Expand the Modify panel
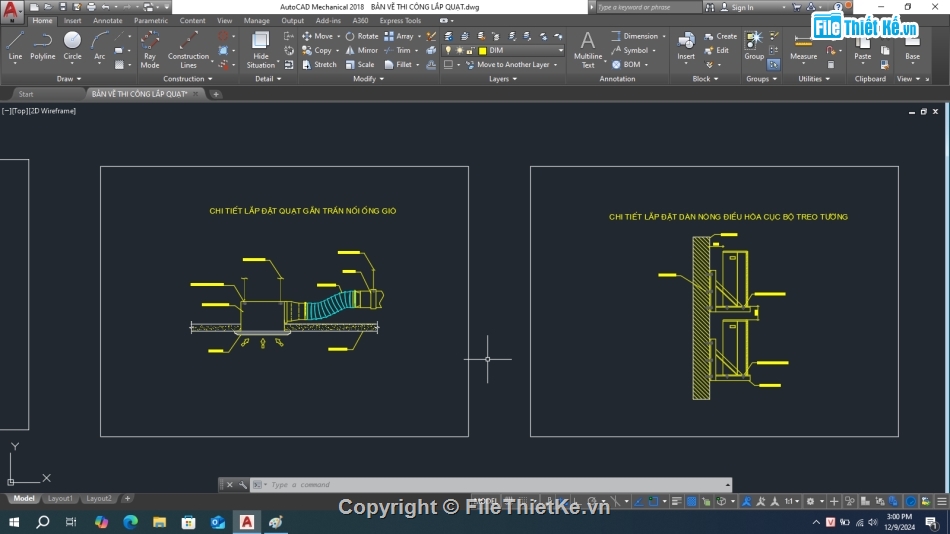950x534 pixels. (368, 79)
